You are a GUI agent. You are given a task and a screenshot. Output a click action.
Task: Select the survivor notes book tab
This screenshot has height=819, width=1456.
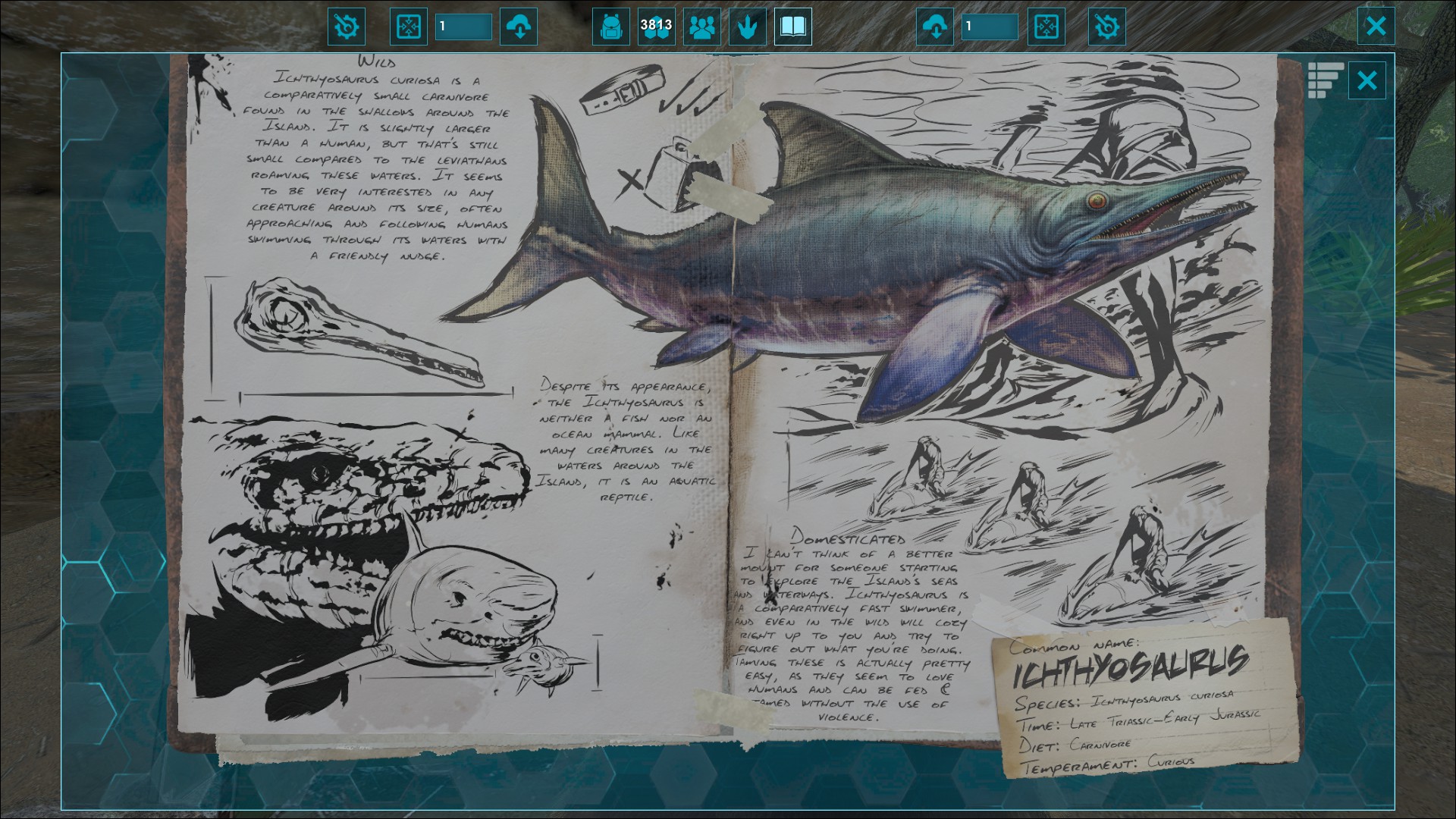pos(792,27)
